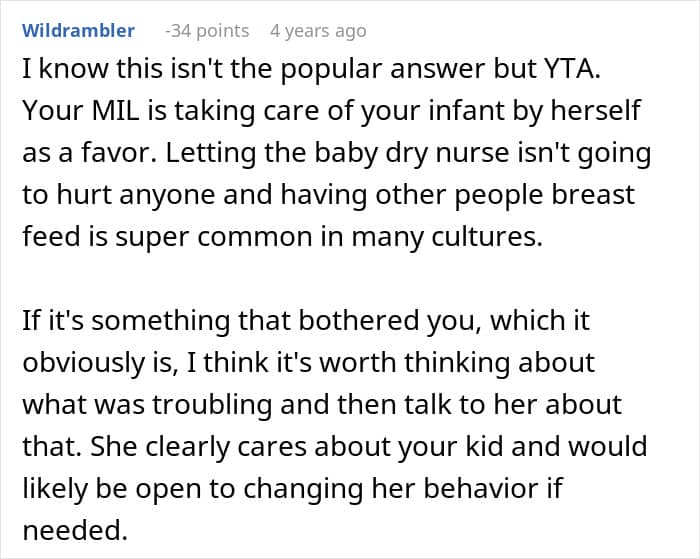This screenshot has width=700, height=559.
Task: Click the text 'She clearly cares'
Action: point(199,446)
